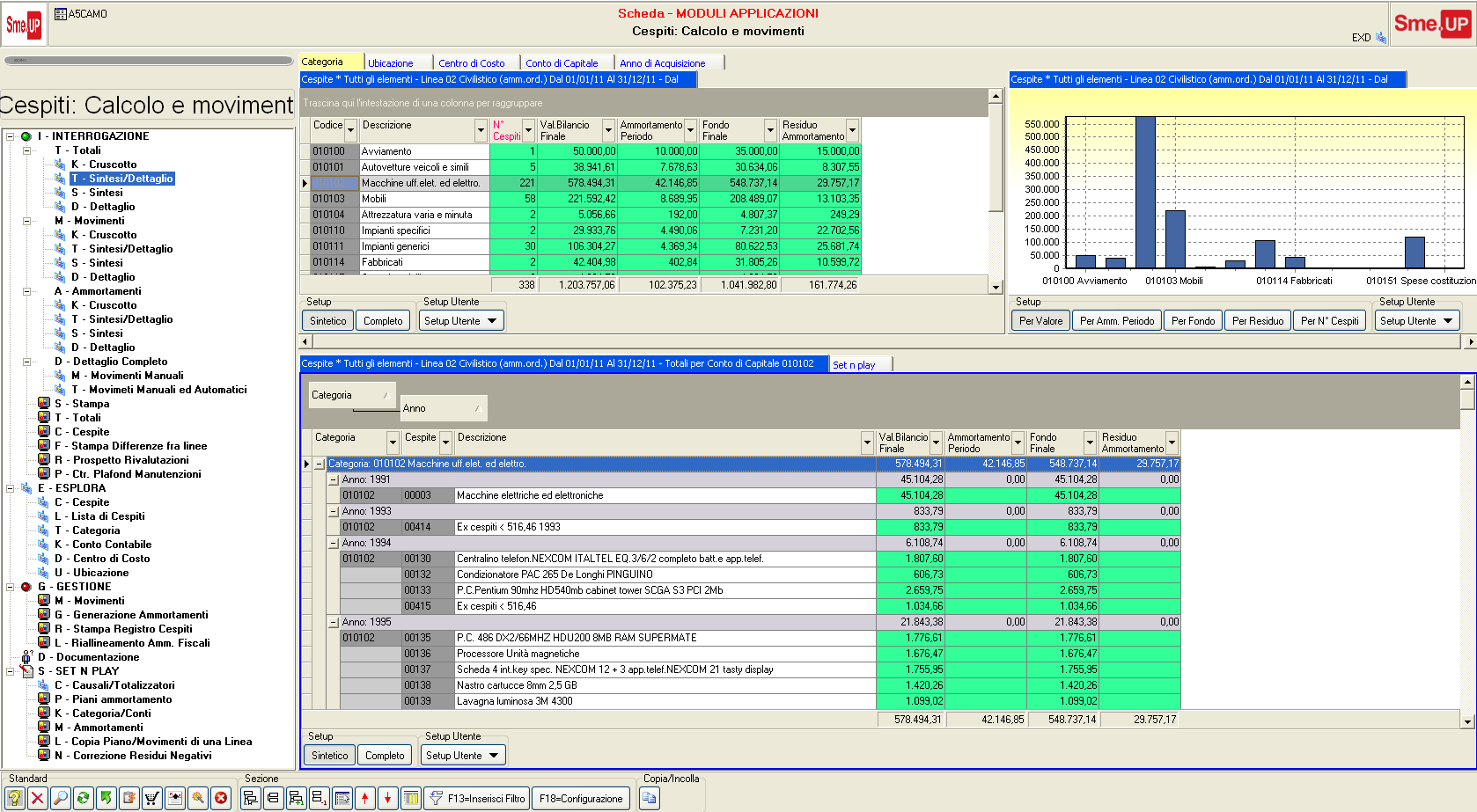
Task: Click the top table scrollbar down arrow
Action: 996,287
